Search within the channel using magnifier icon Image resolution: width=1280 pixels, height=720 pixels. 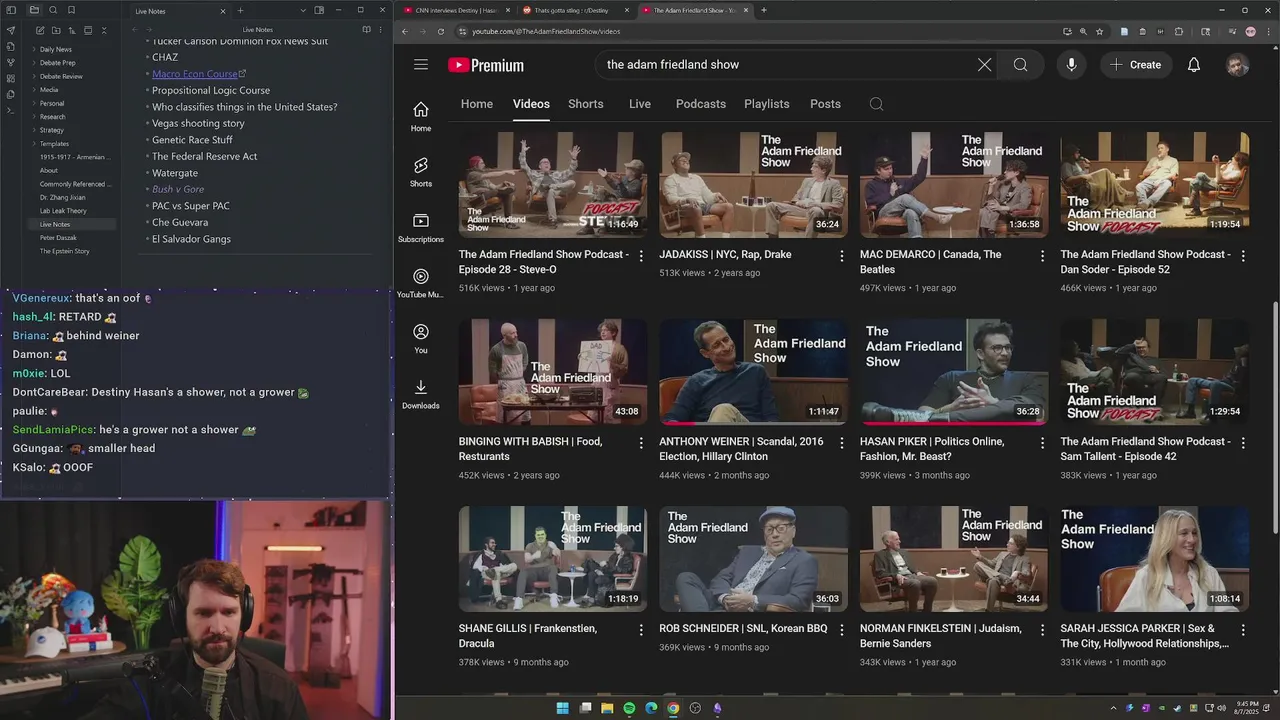[x=876, y=104]
